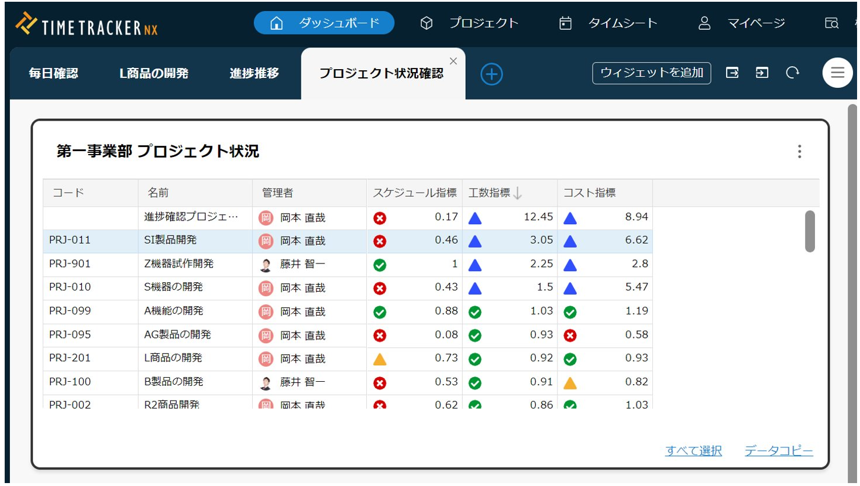Click the export dashboard icon
This screenshot has width=860, height=486.
coord(732,73)
